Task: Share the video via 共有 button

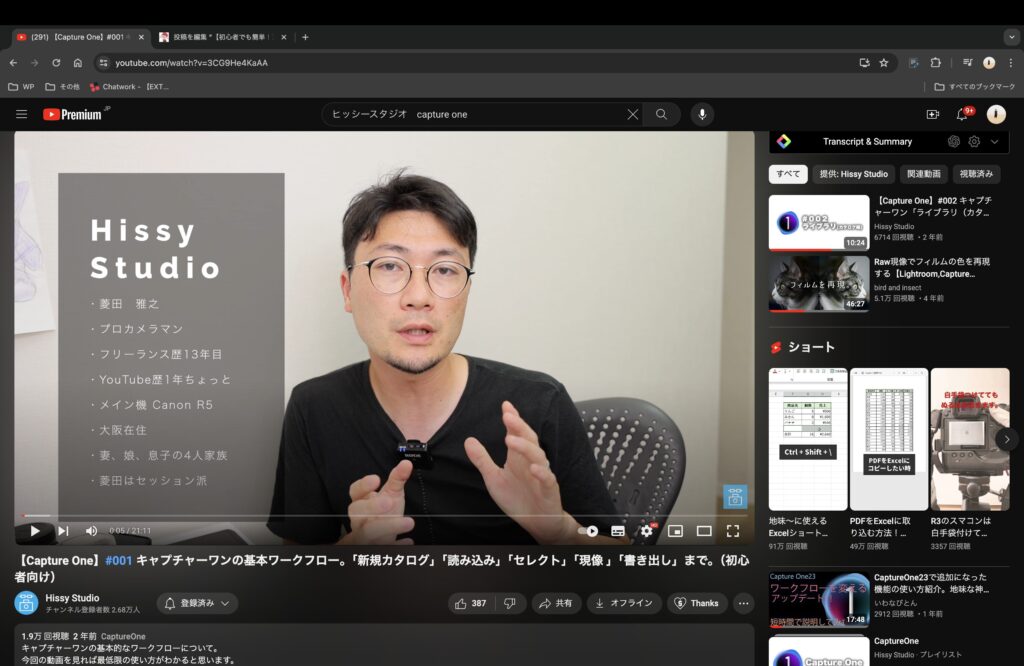Action: [556, 603]
